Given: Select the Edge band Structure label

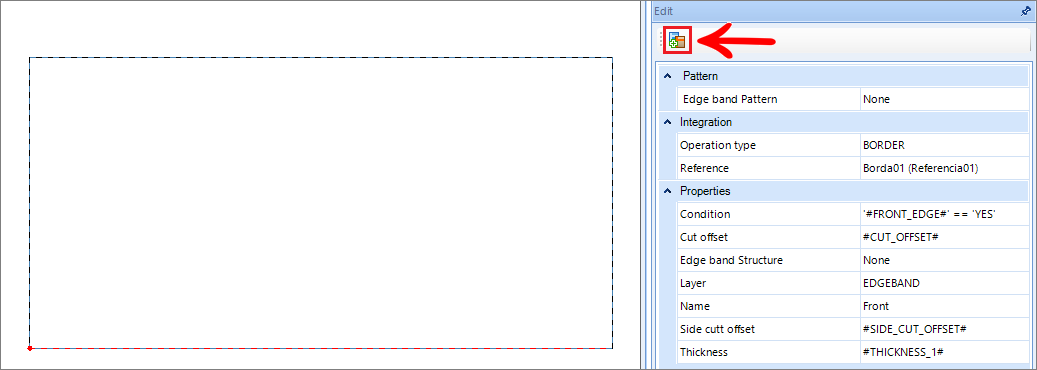Looking at the screenshot, I should click(x=731, y=260).
